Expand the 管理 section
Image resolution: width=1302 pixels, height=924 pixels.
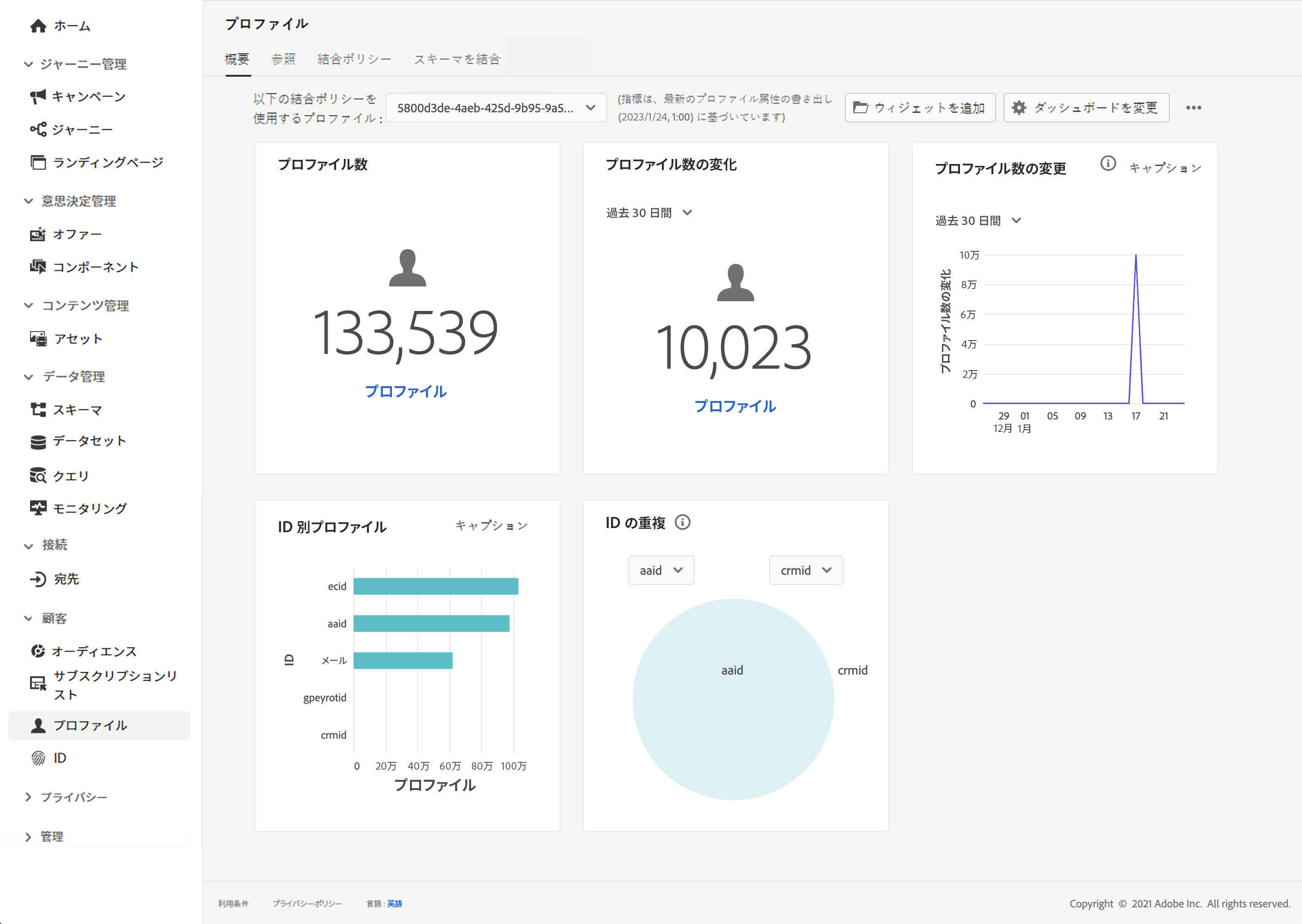29,836
